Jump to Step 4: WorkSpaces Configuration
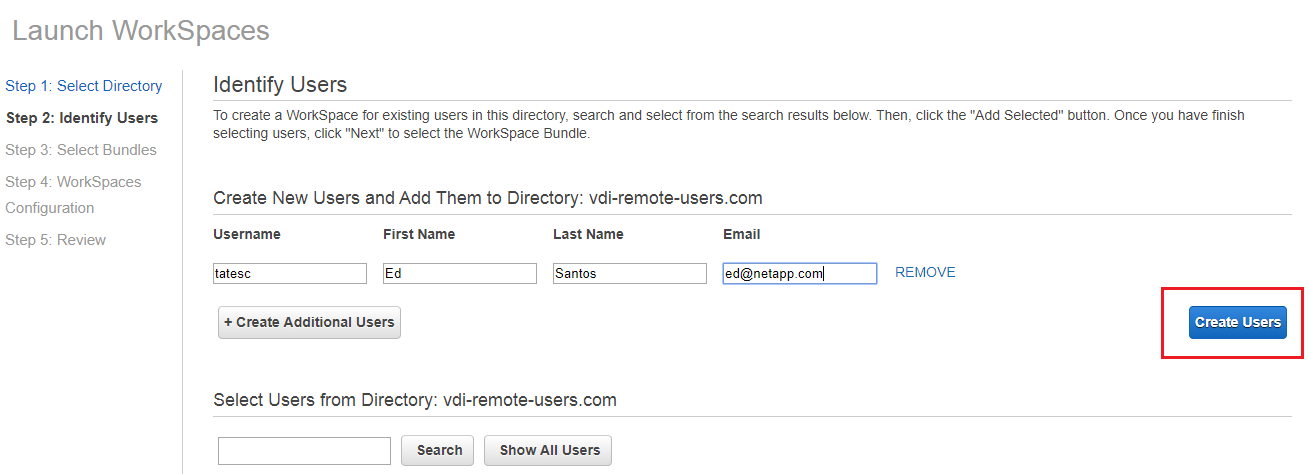1309x474 pixels. click(x=73, y=195)
